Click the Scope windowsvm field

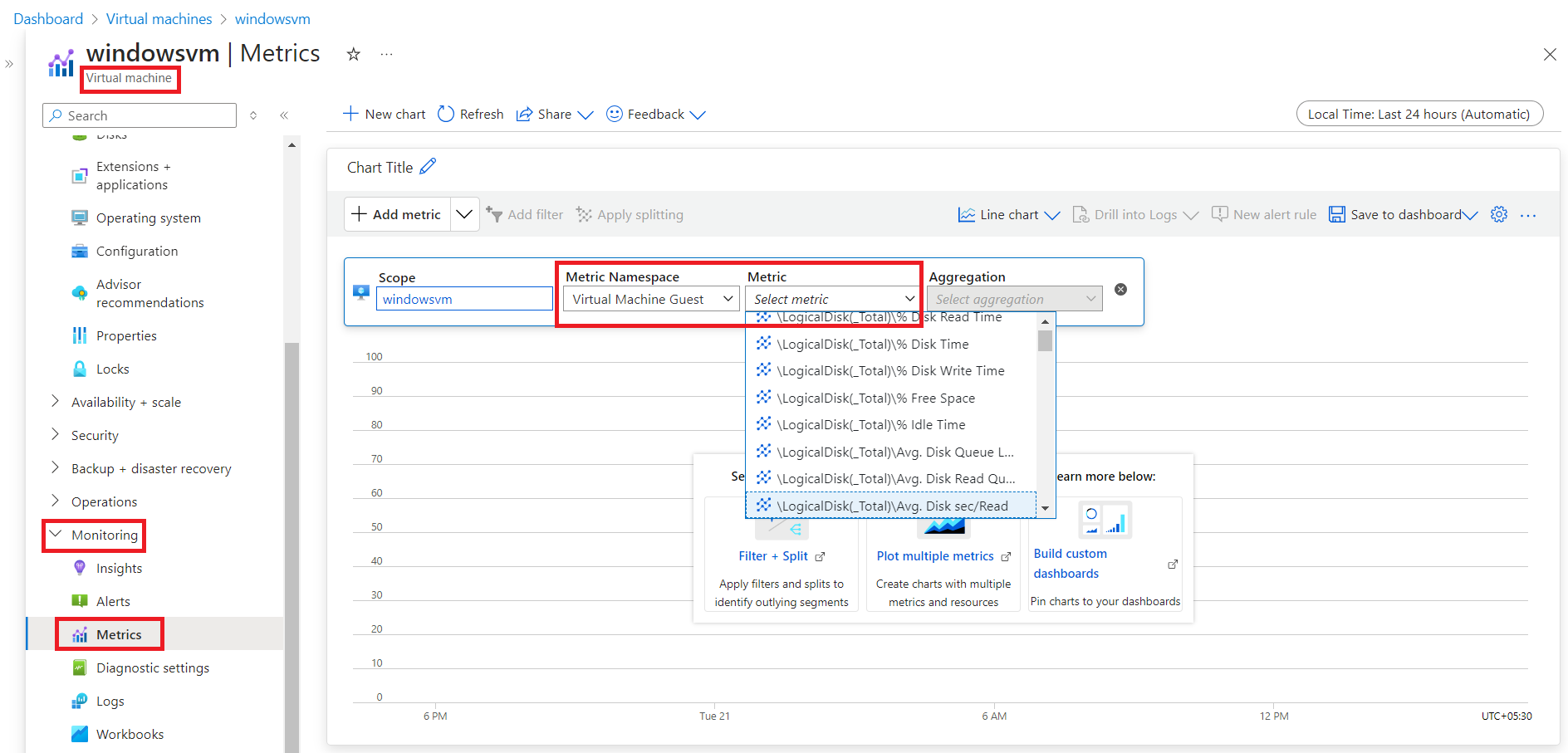point(464,299)
